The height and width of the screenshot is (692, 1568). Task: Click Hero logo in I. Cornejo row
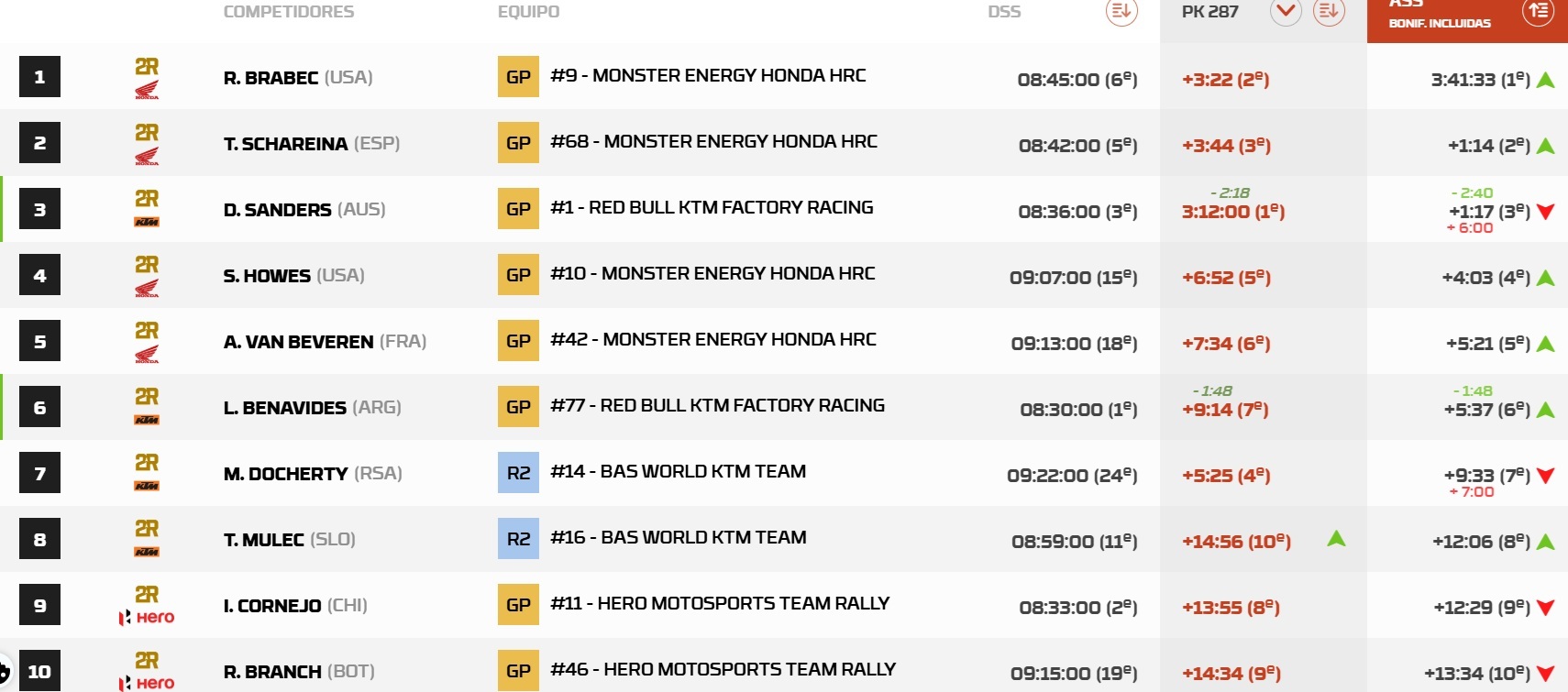[x=147, y=617]
